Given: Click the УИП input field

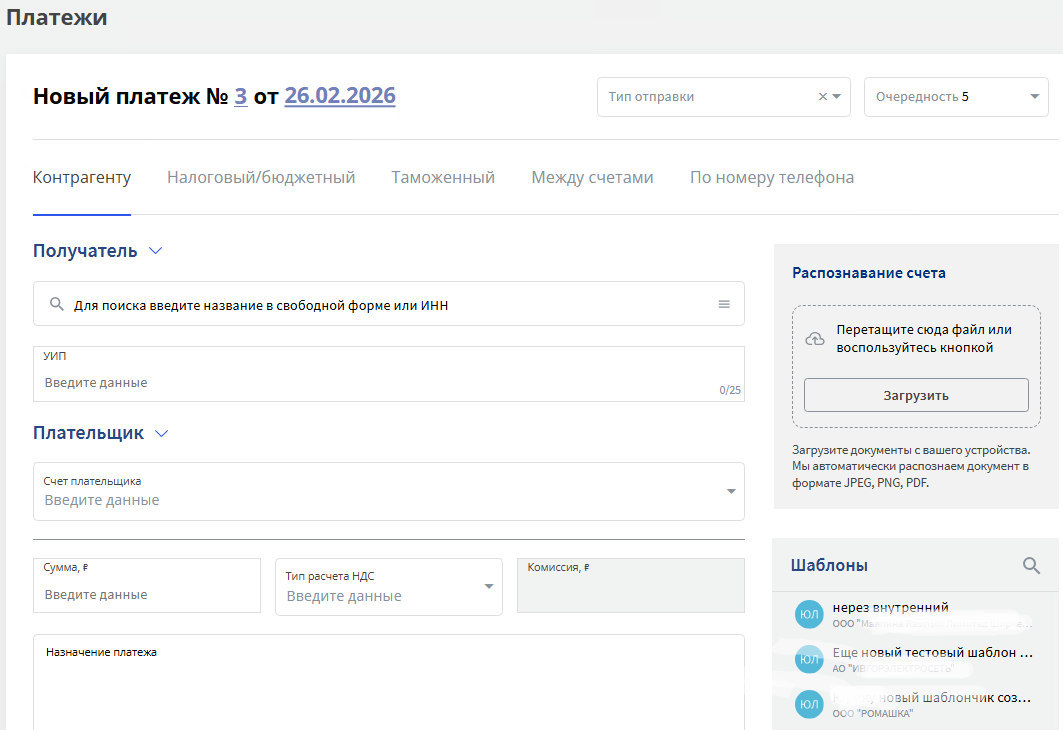Looking at the screenshot, I should pos(388,374).
